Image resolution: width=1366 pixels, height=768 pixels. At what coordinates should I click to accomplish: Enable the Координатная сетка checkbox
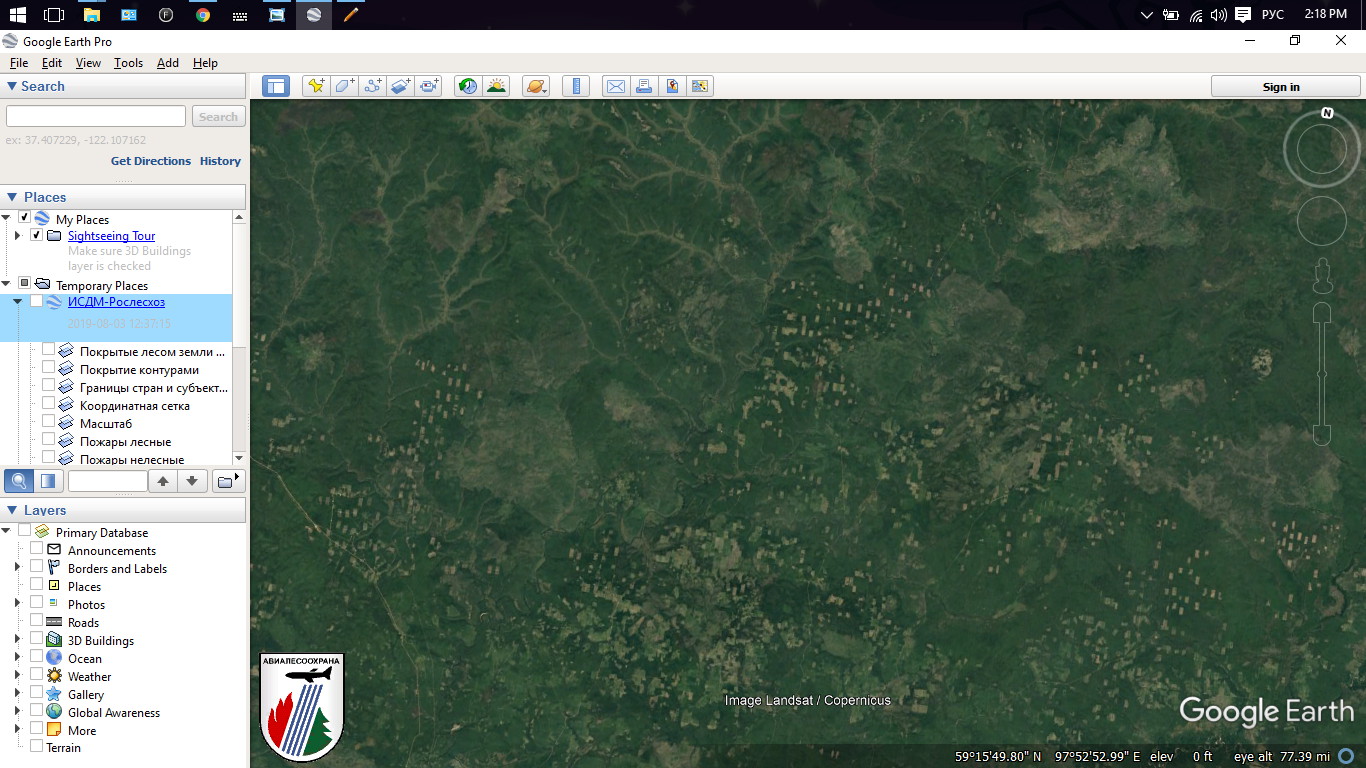48,403
